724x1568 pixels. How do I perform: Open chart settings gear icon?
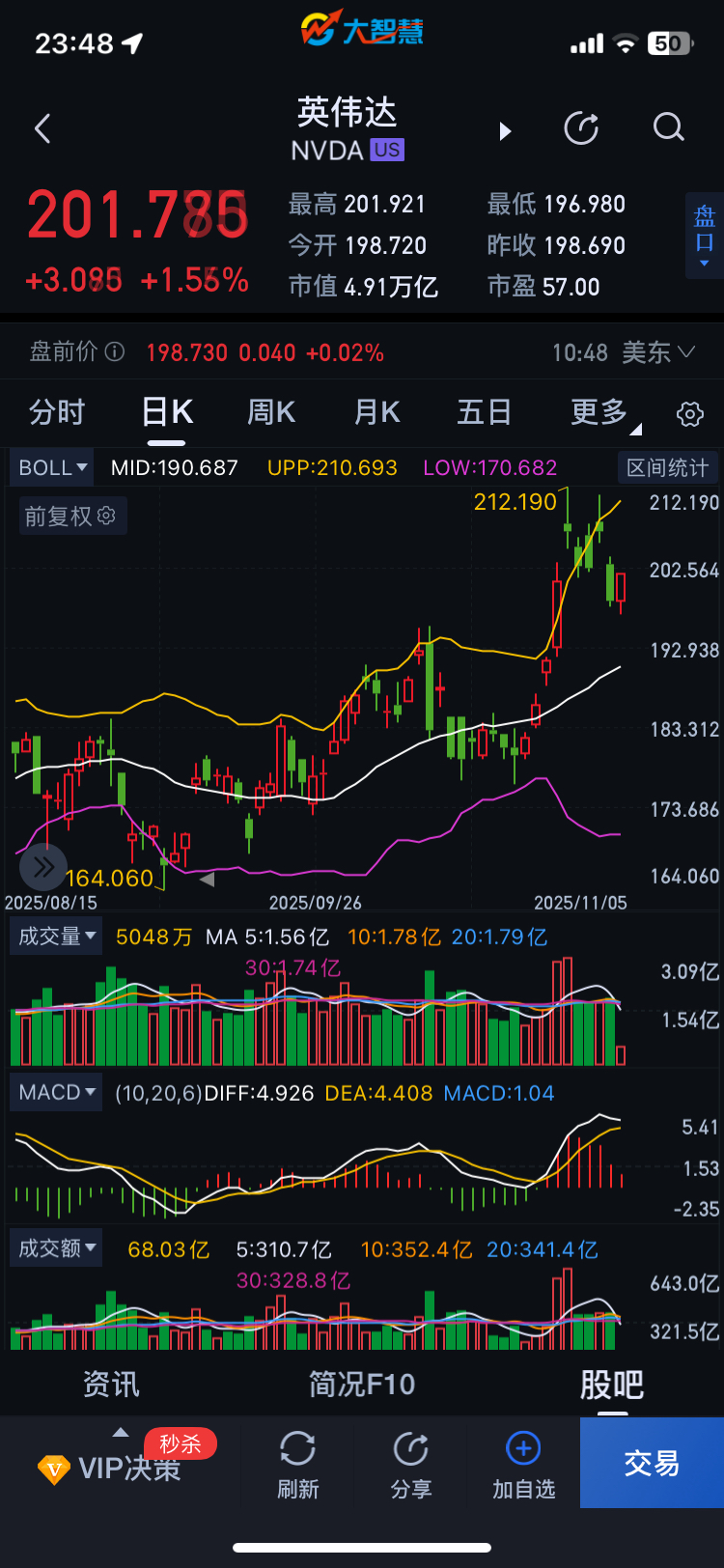click(x=689, y=414)
